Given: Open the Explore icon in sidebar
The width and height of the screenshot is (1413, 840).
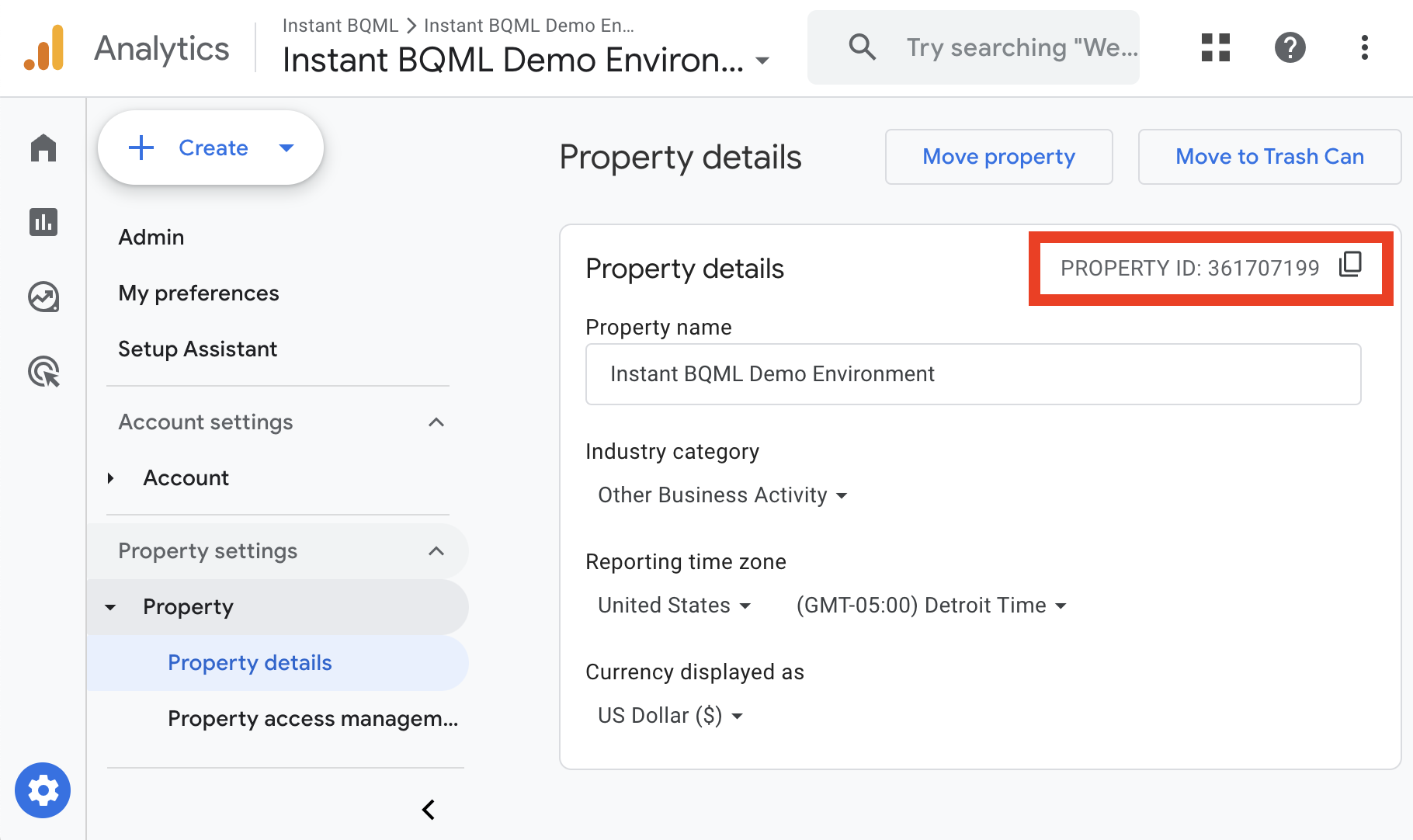Looking at the screenshot, I should click(43, 297).
